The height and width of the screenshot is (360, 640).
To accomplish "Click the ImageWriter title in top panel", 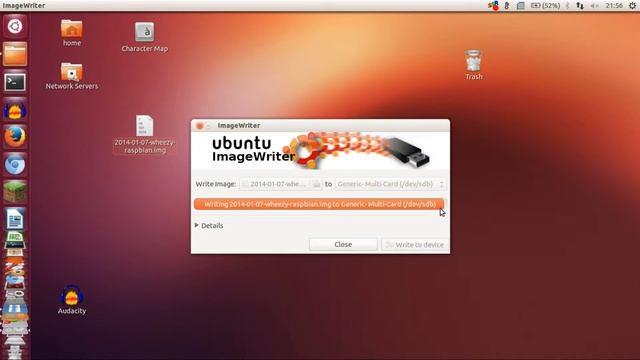I will click(24, 6).
